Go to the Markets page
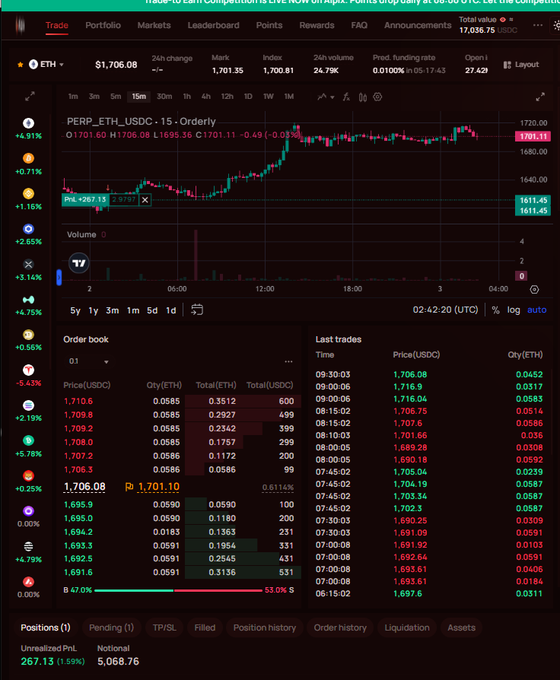This screenshot has height=680, width=560. [x=154, y=25]
